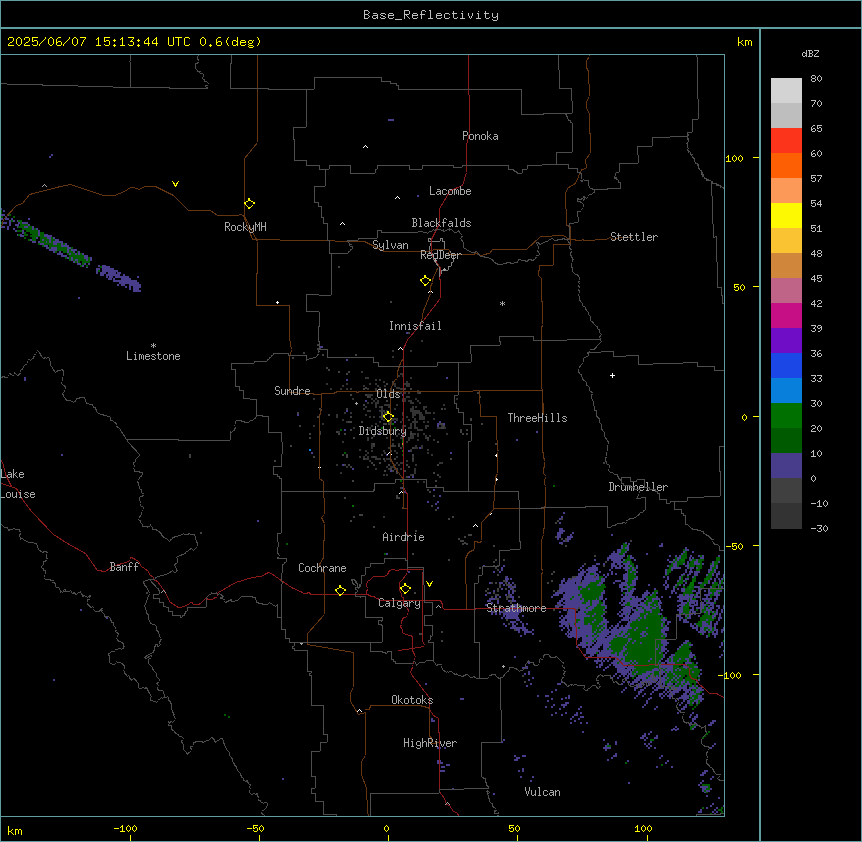Select the light grey 80 dBZ swatch

pos(786,91)
